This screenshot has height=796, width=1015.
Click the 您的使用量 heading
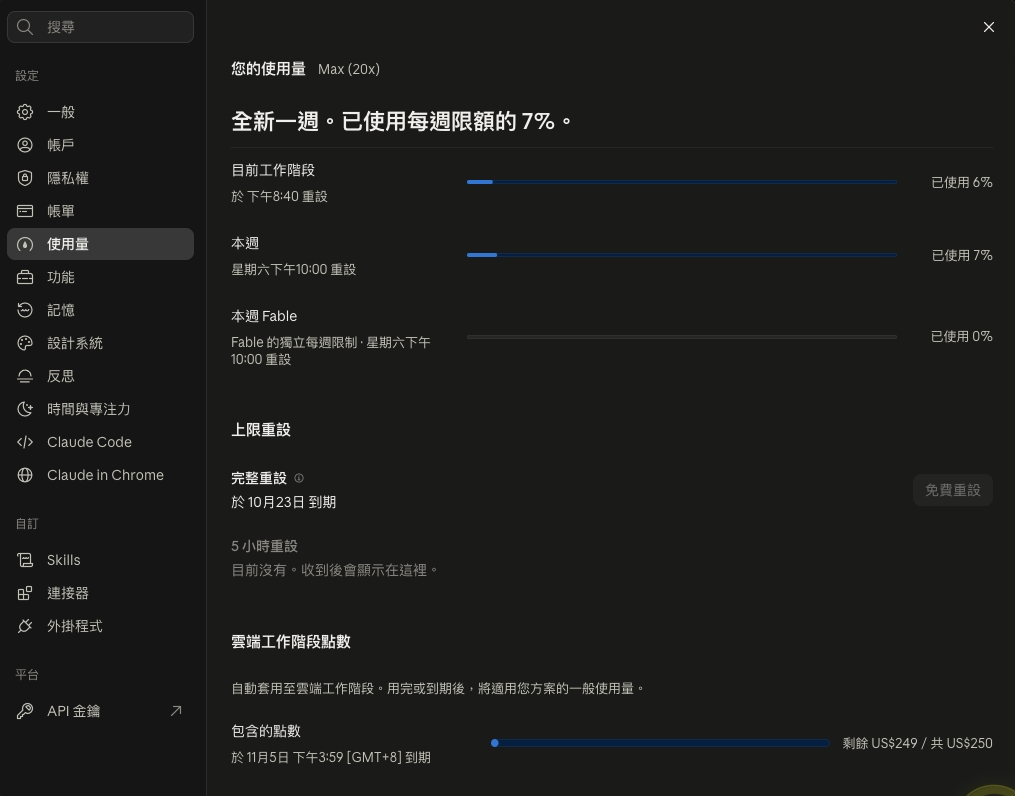tap(268, 69)
